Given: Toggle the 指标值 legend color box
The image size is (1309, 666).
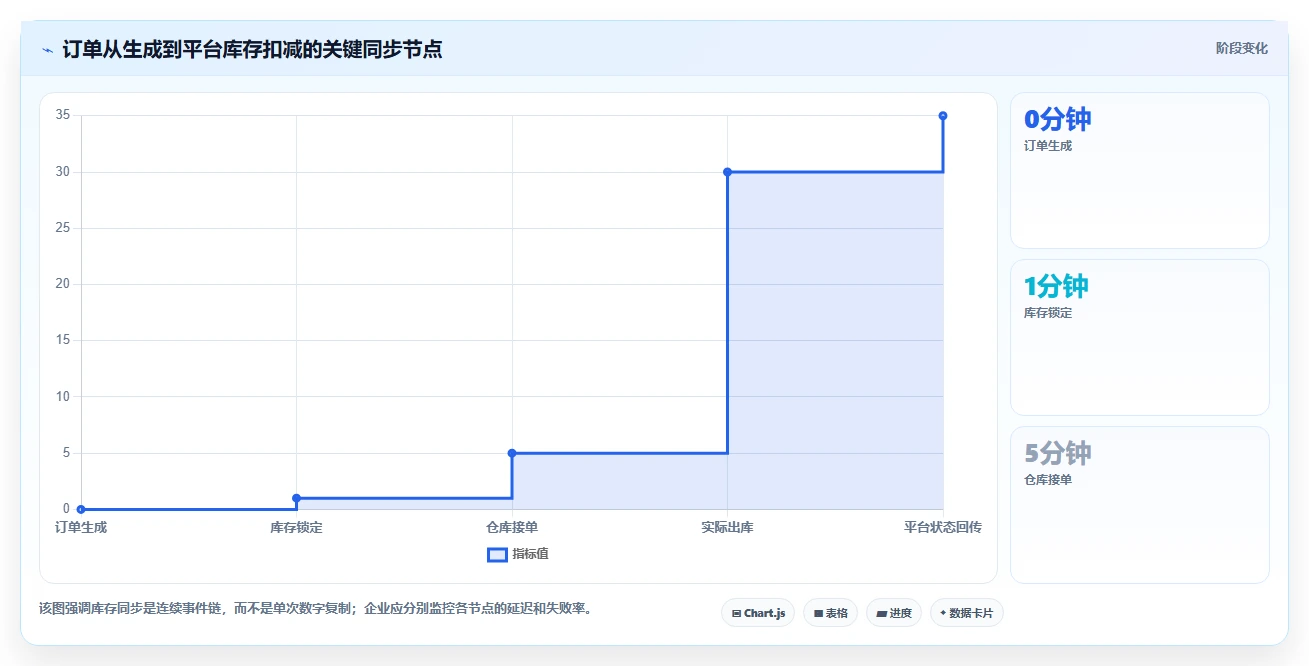Looking at the screenshot, I should tap(497, 554).
